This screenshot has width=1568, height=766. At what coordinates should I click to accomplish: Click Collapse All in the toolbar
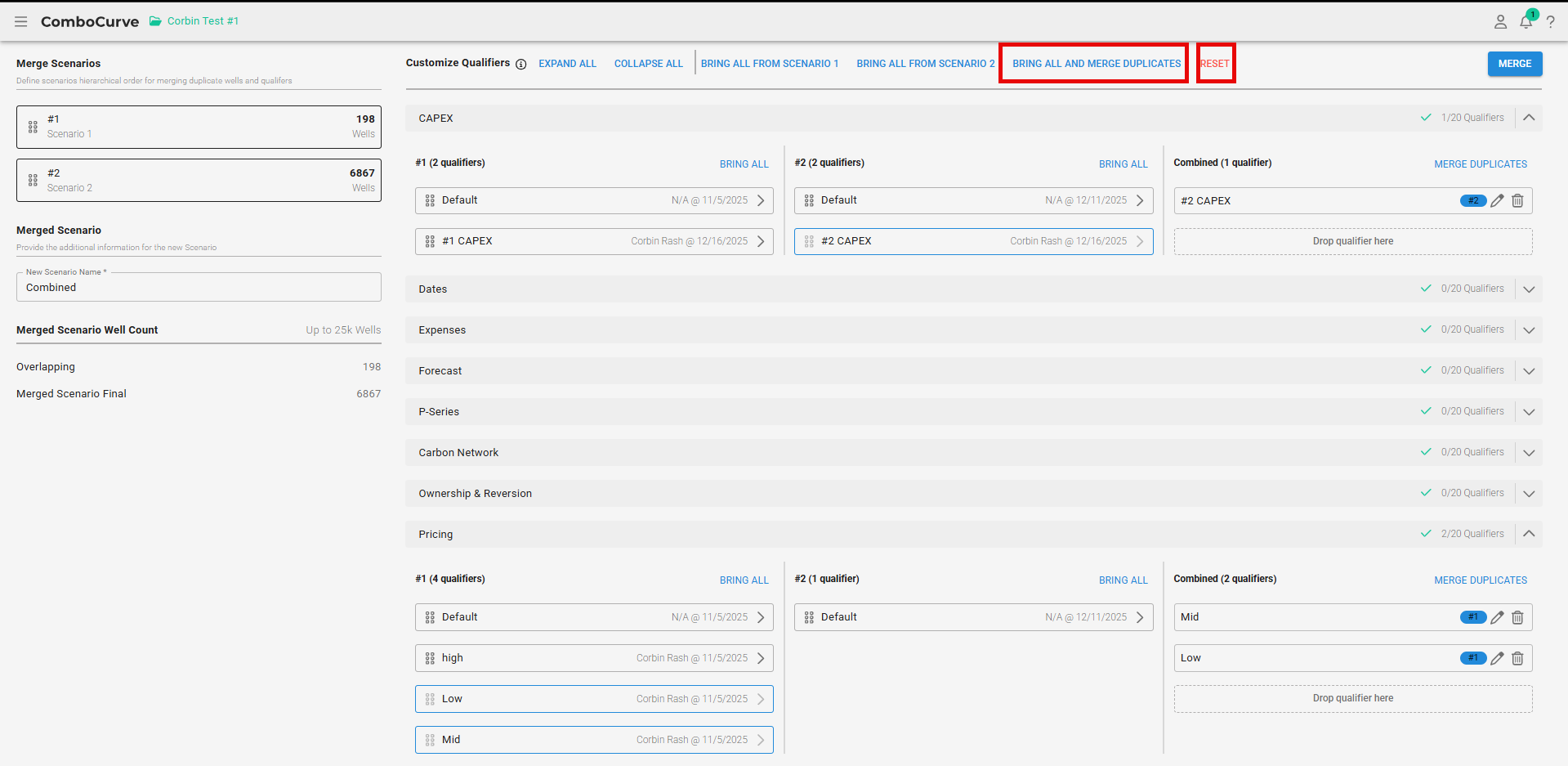point(648,64)
